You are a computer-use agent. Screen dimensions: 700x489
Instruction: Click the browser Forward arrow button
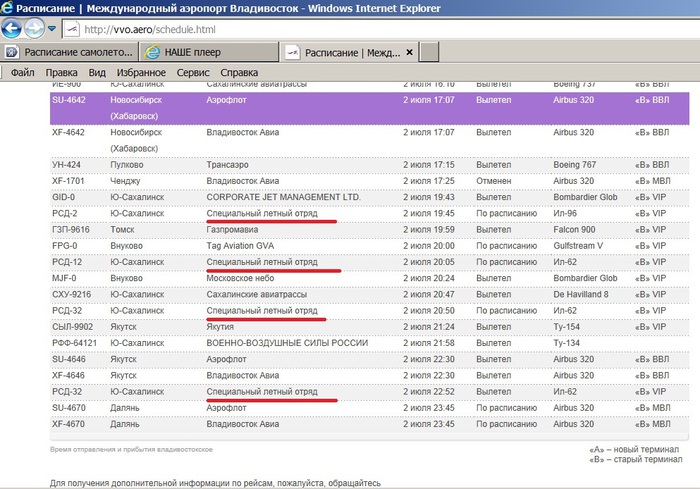34,29
